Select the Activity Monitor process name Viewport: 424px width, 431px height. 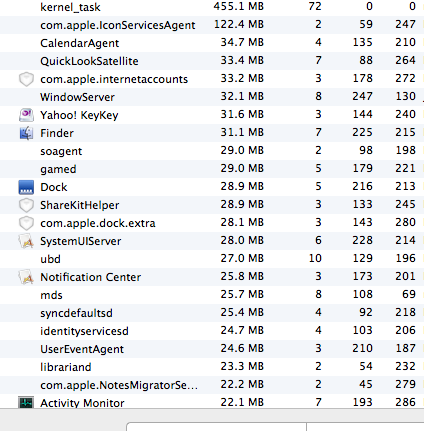(82, 403)
